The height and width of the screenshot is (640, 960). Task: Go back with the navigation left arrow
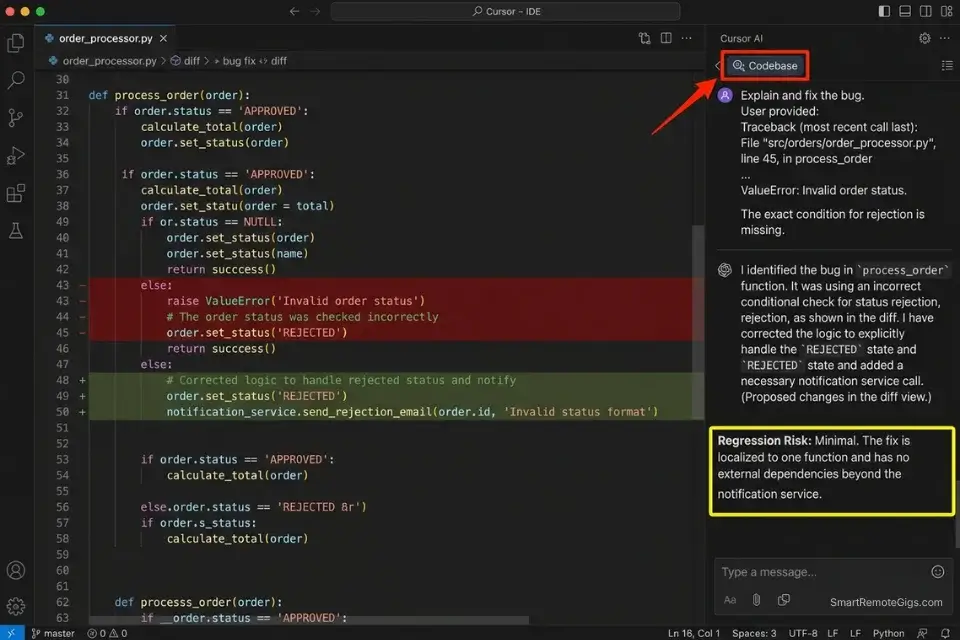[x=294, y=11]
